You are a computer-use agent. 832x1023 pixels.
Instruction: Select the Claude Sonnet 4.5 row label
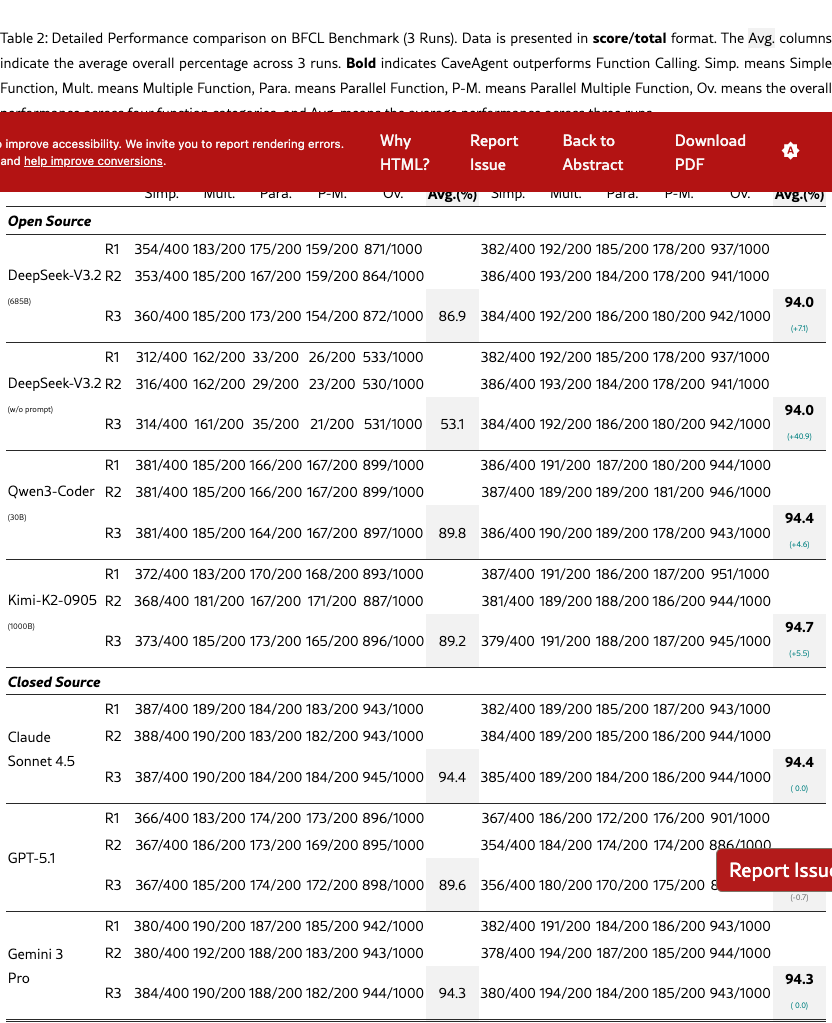[36, 749]
